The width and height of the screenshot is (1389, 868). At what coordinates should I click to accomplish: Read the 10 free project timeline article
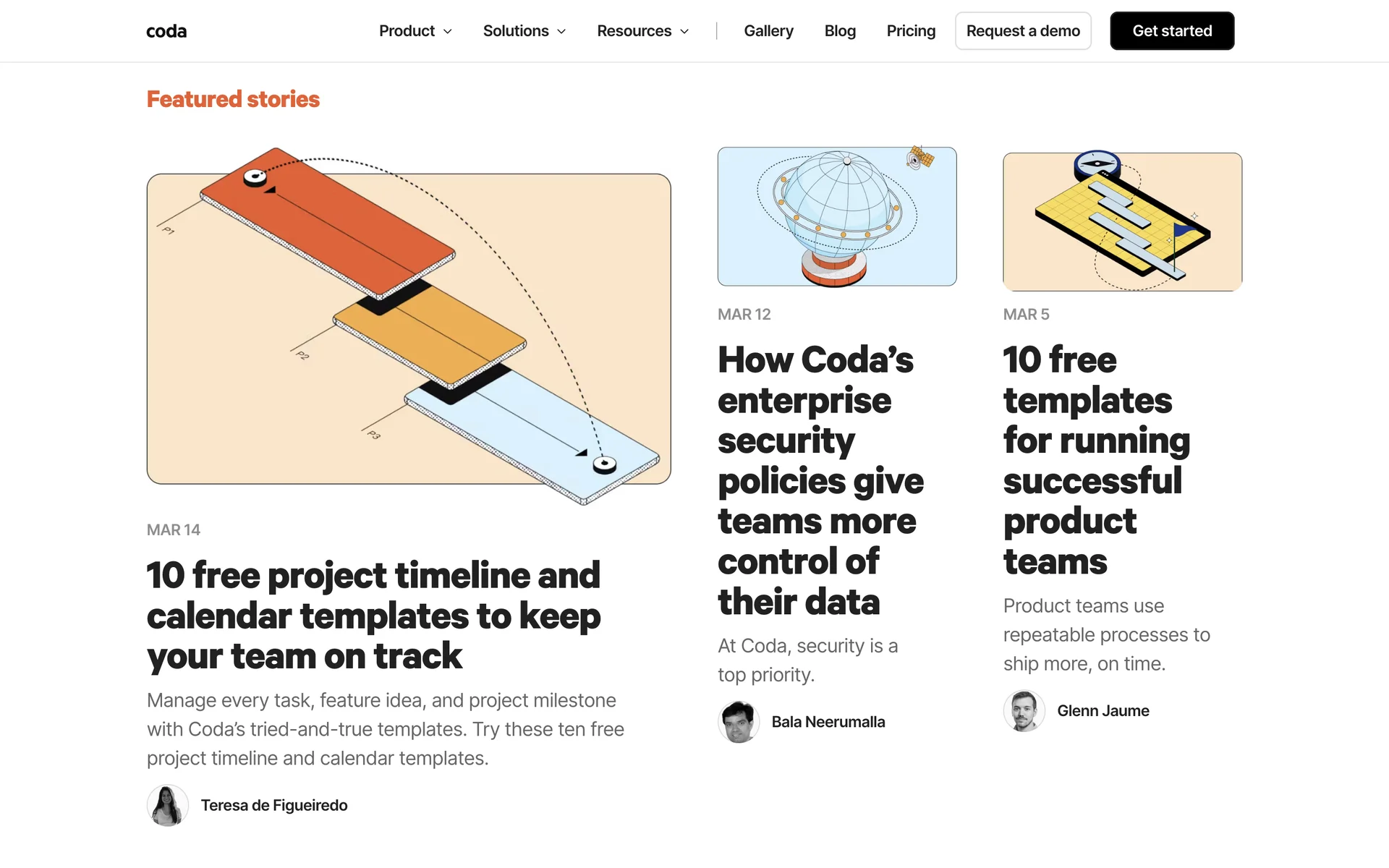[374, 615]
